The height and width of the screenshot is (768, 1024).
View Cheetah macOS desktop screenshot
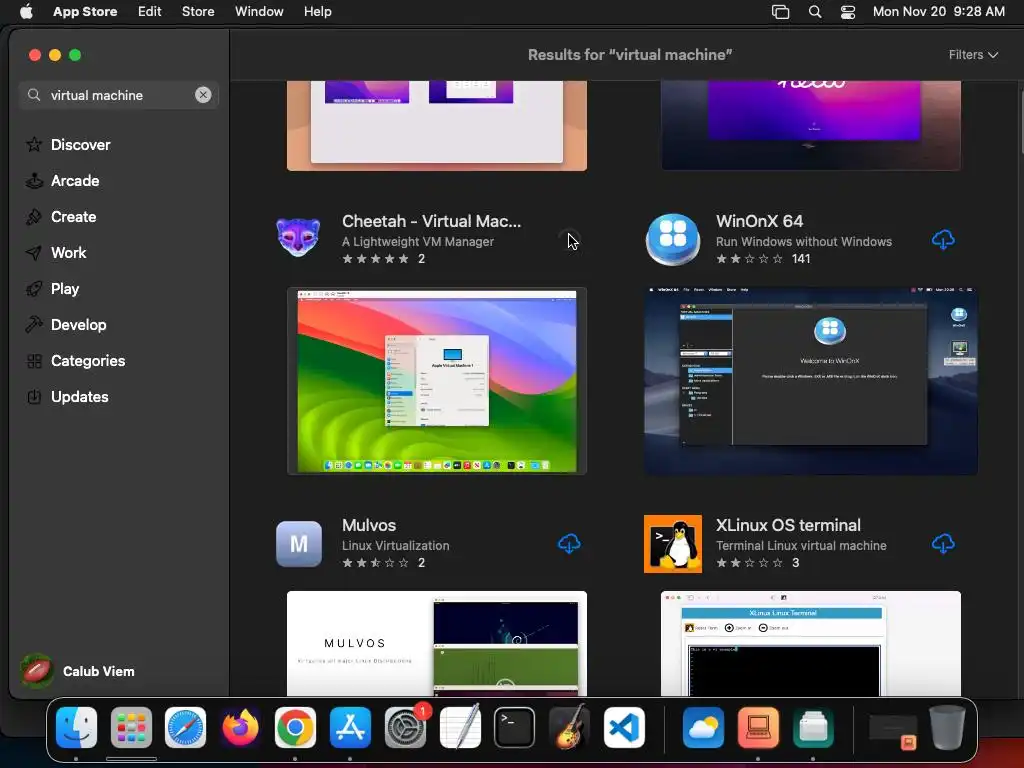click(437, 381)
